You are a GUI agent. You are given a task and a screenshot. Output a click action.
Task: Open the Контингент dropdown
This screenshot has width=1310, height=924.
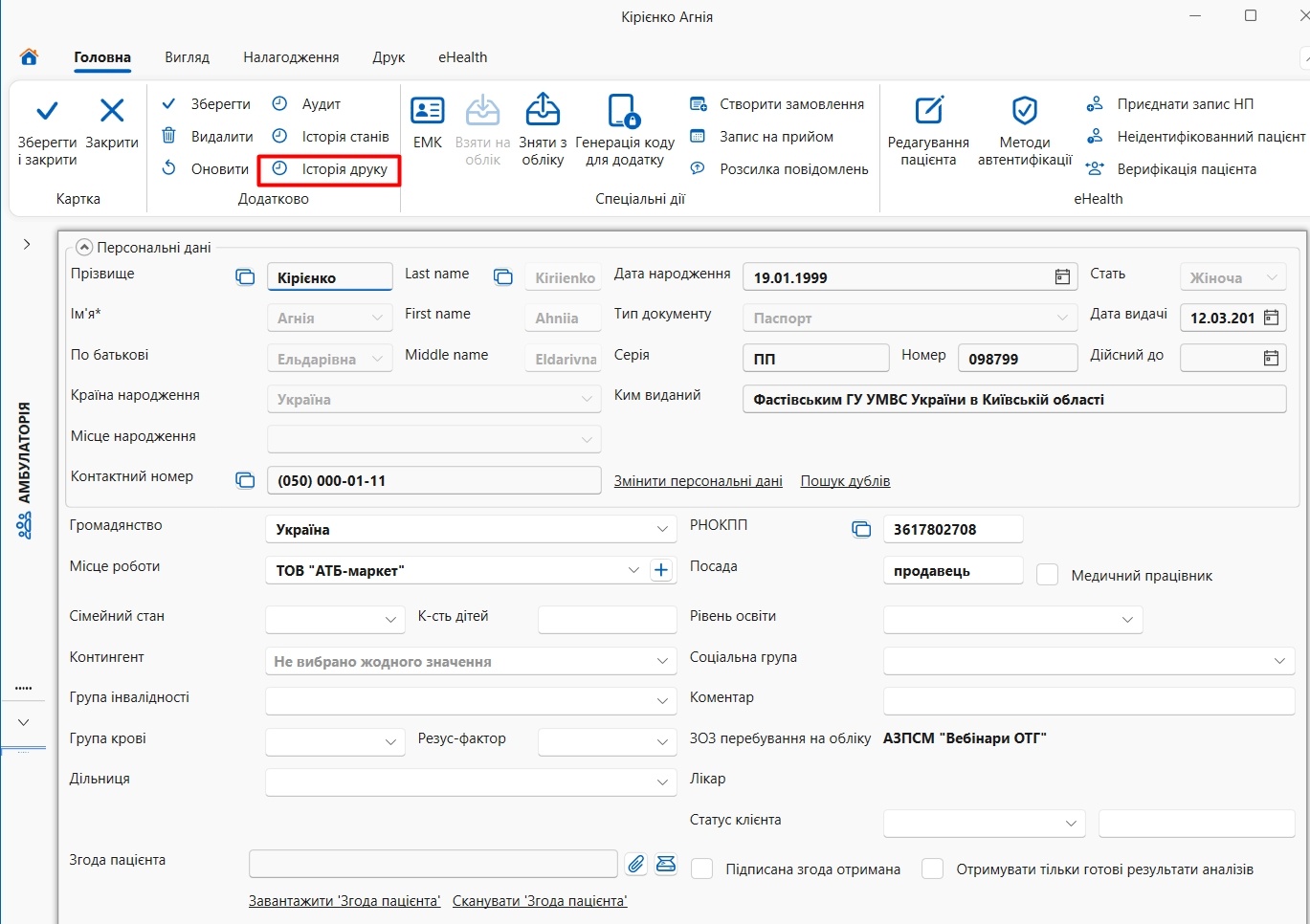click(662, 661)
